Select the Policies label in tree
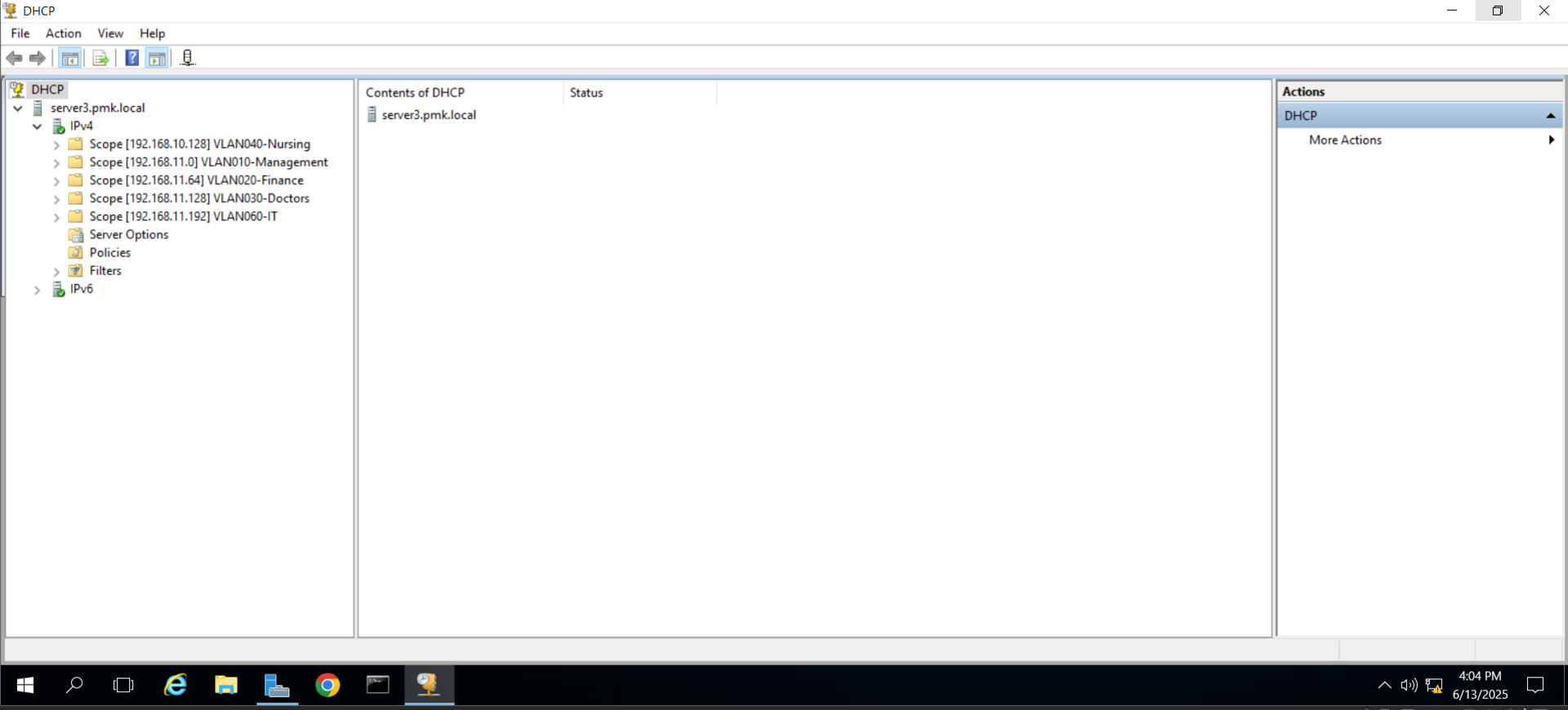 [x=110, y=253]
